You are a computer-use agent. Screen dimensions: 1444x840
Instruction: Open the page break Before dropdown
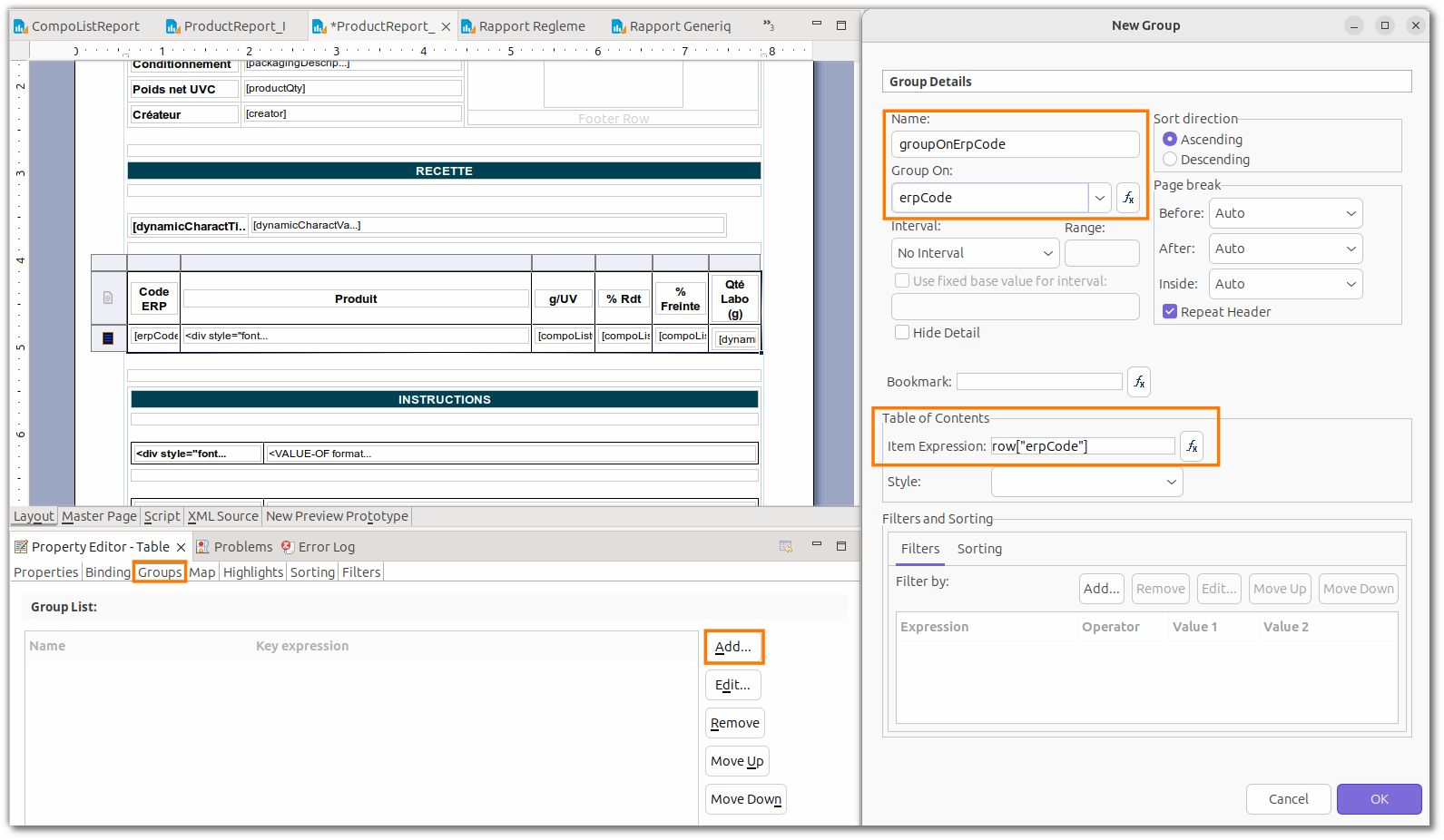(x=1286, y=213)
